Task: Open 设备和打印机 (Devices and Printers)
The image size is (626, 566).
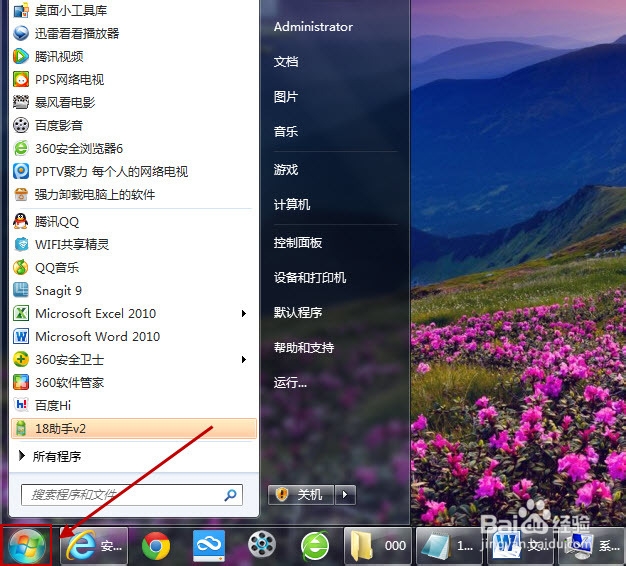Action: (310, 277)
